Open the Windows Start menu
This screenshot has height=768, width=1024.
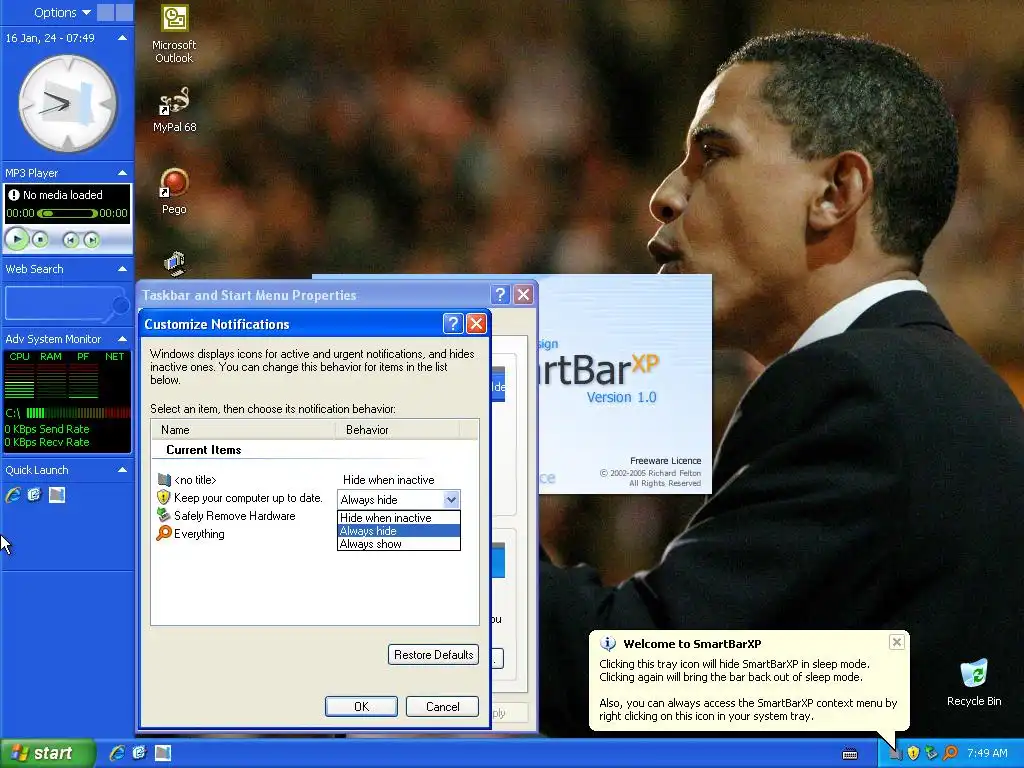(x=46, y=753)
